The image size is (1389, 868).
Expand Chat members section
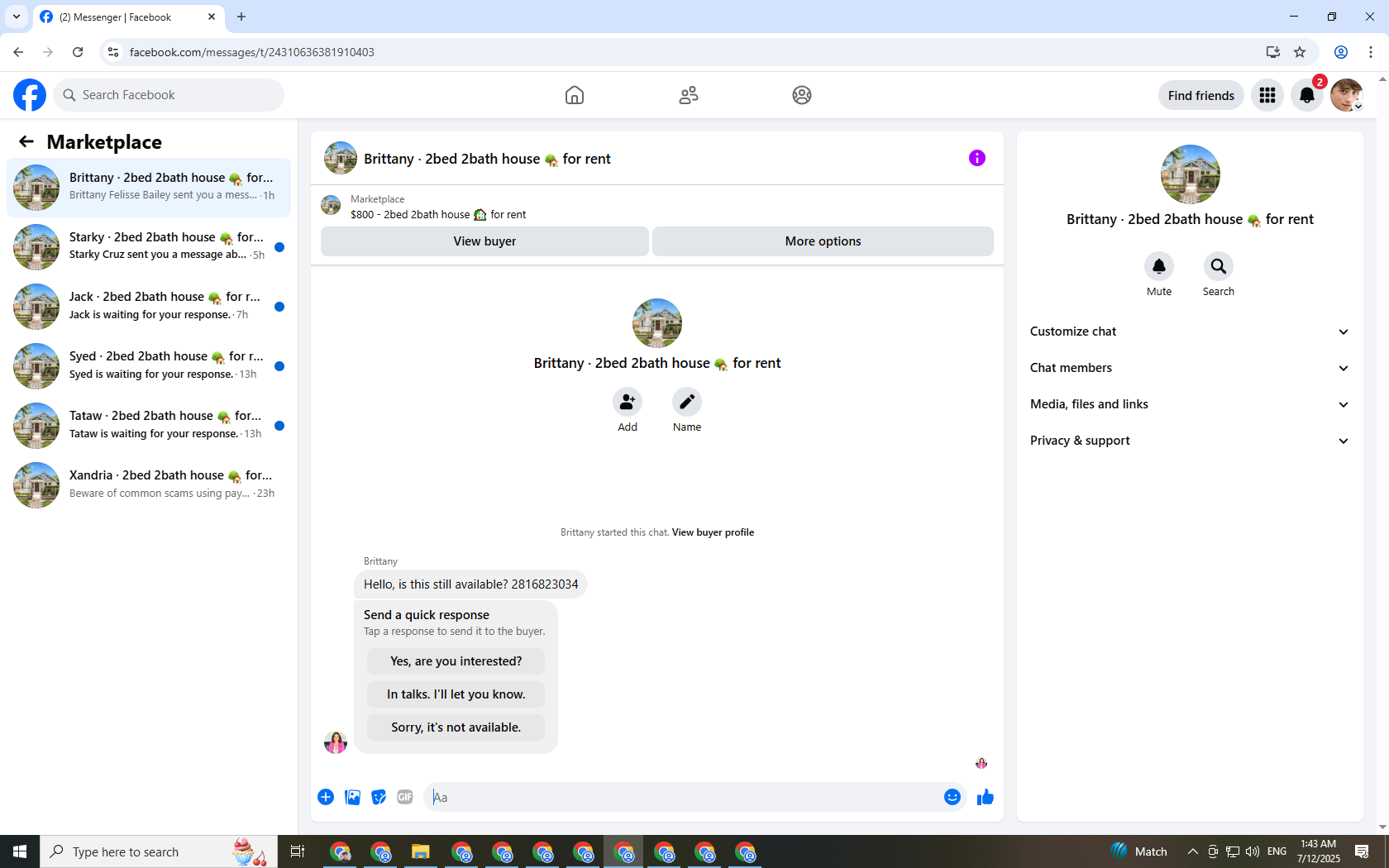[x=1190, y=368]
